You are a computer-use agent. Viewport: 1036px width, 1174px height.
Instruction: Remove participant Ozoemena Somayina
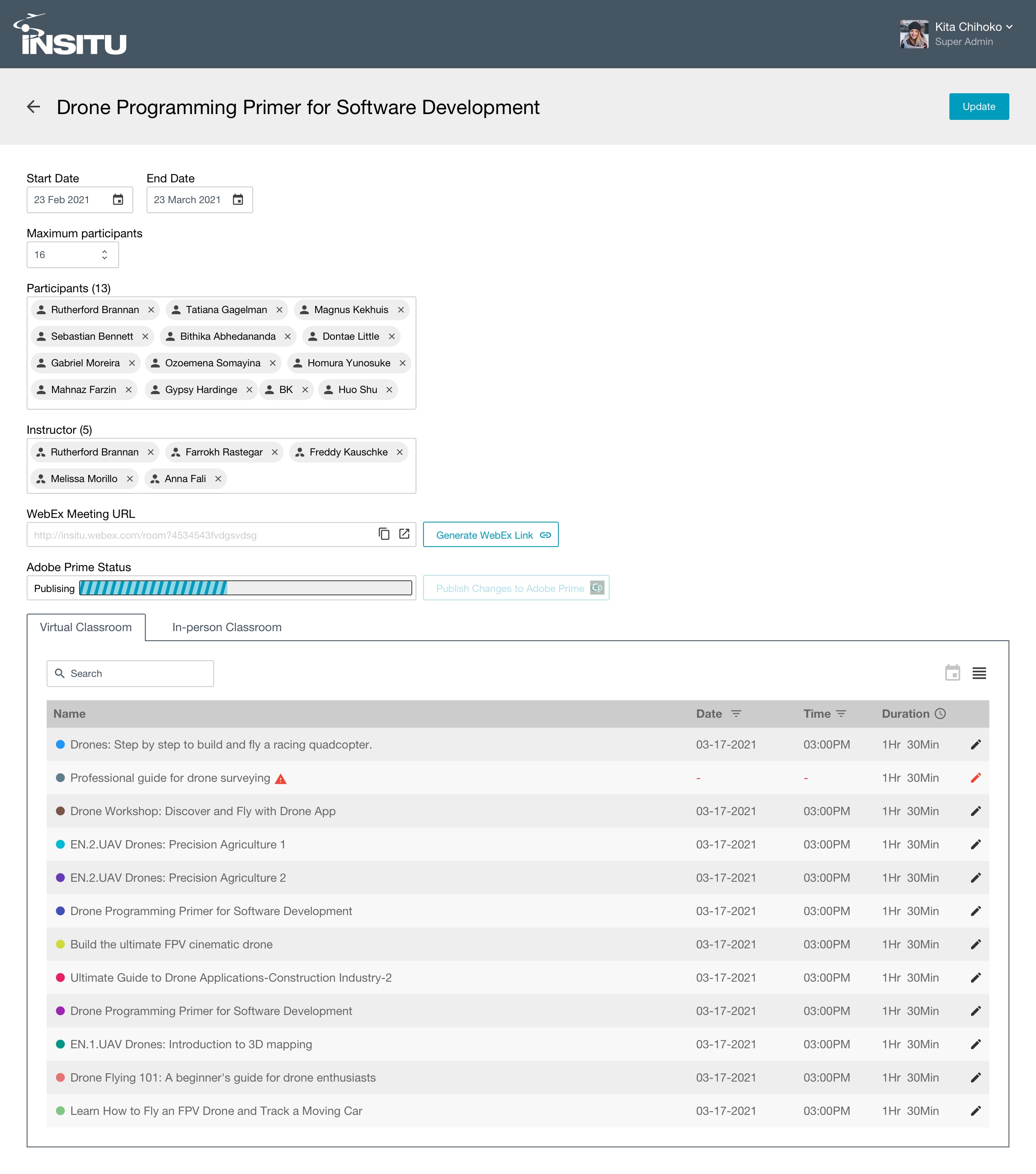[273, 363]
